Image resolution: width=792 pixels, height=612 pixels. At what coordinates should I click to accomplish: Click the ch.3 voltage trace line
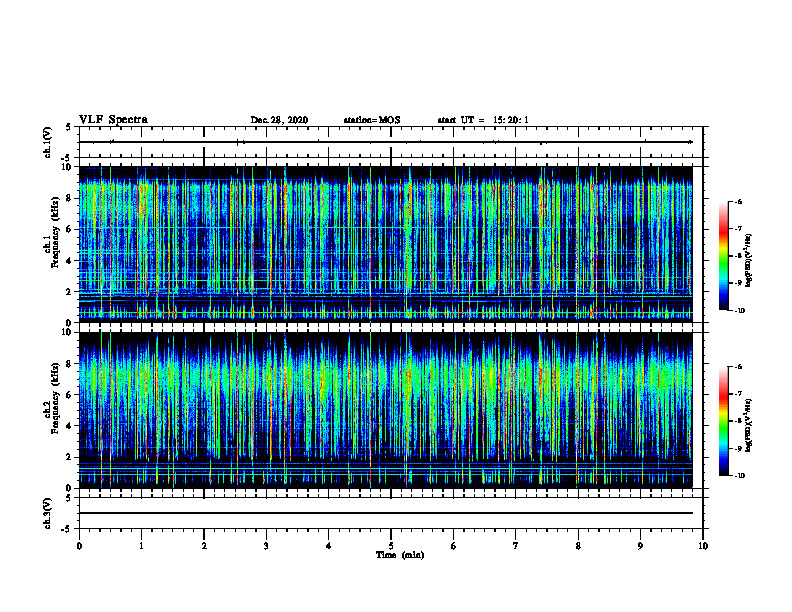[x=385, y=513]
